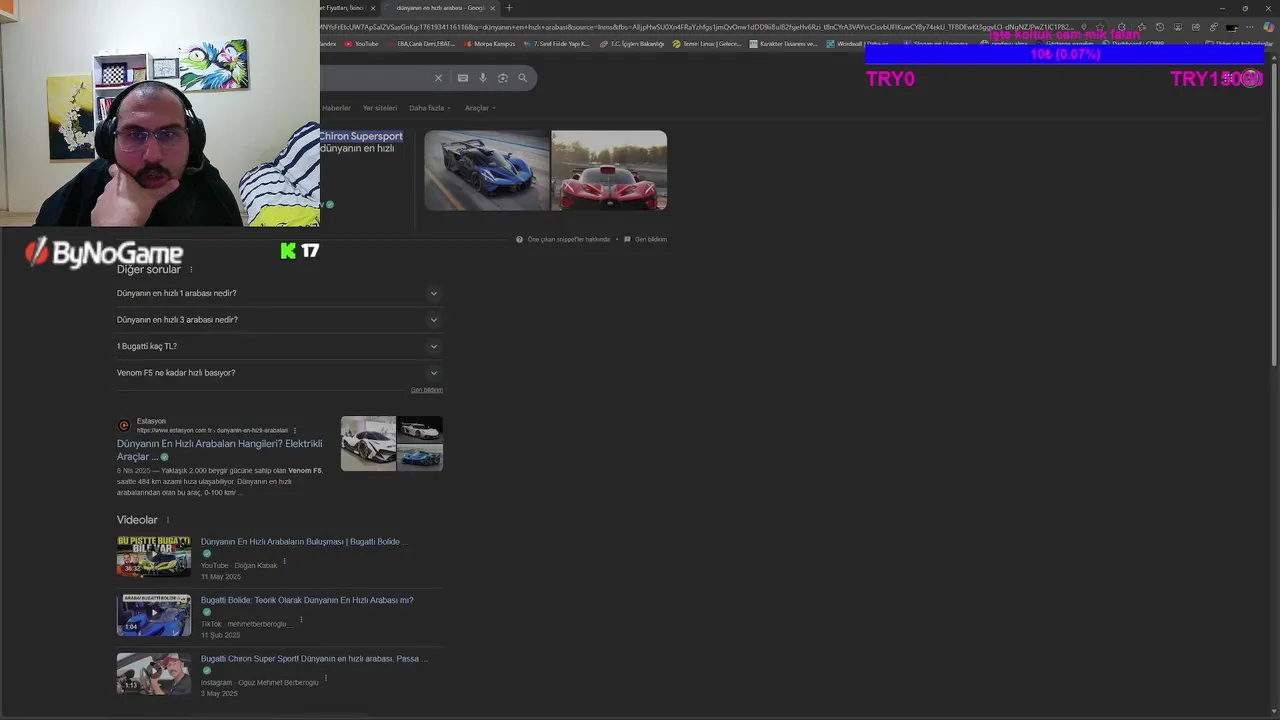1280x720 pixels.
Task: Close the 'dünyanın en hızlı arabası' tab
Action: click(492, 8)
